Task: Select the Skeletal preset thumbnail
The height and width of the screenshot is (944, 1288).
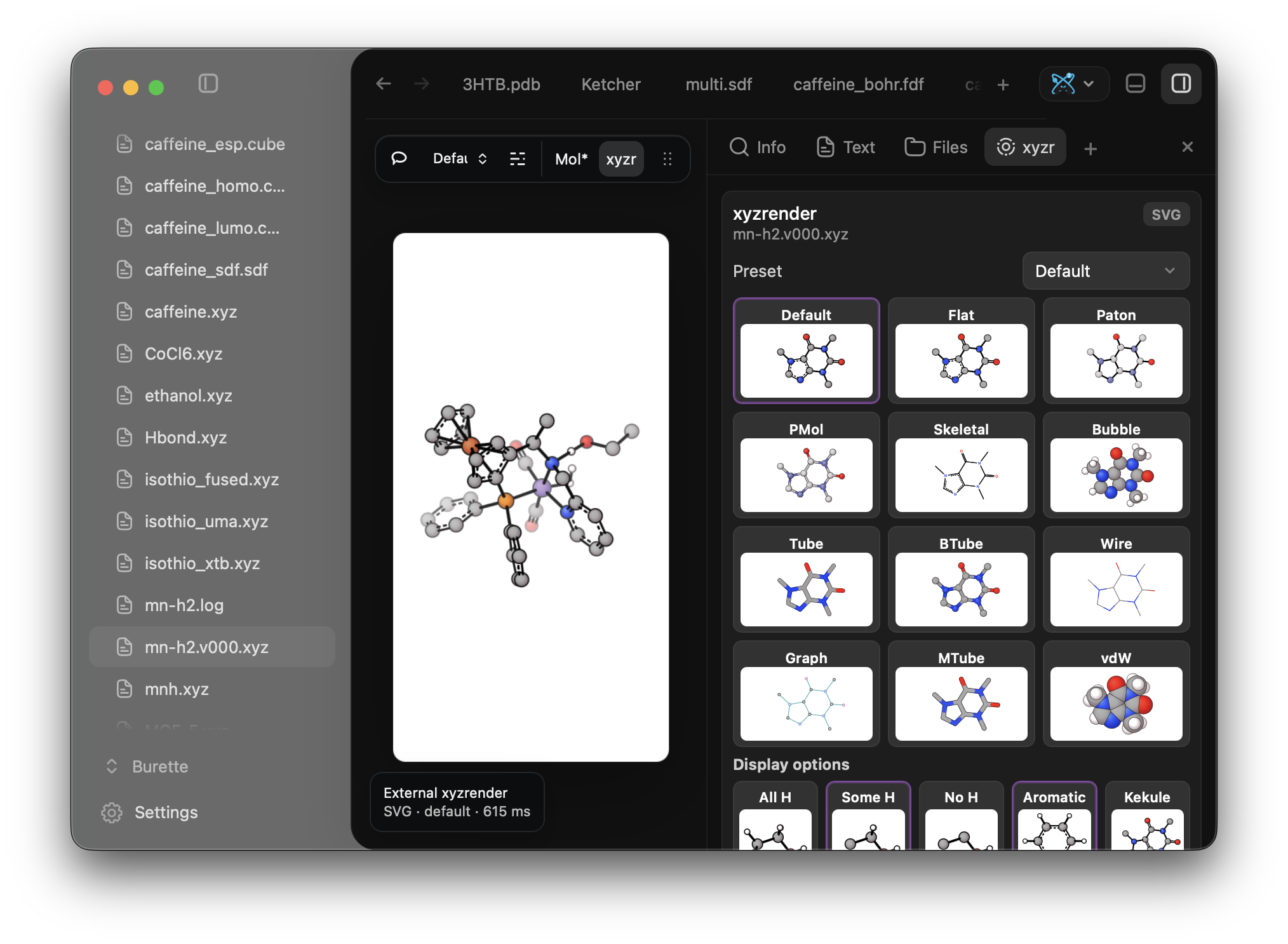Action: (961, 465)
